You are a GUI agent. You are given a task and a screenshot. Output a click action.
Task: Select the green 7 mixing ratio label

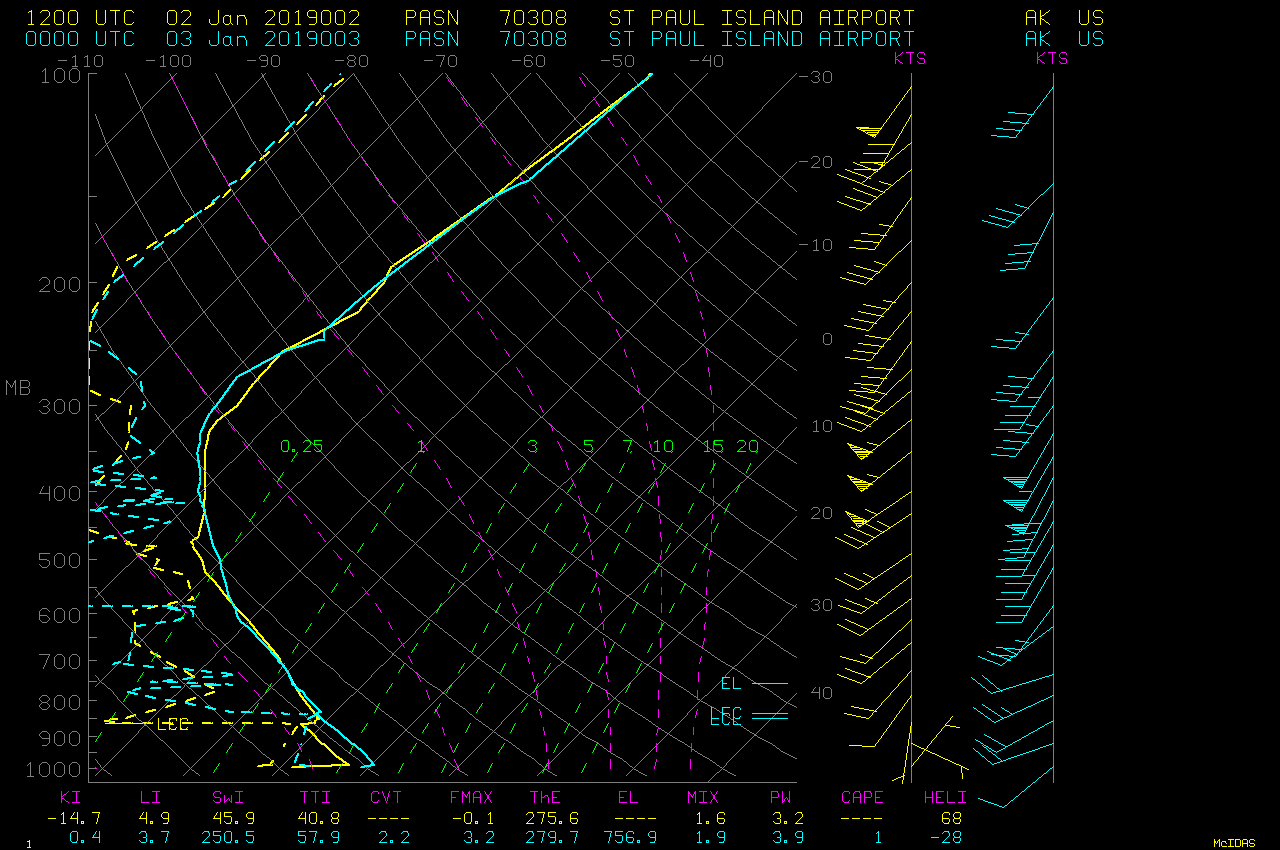[x=627, y=446]
